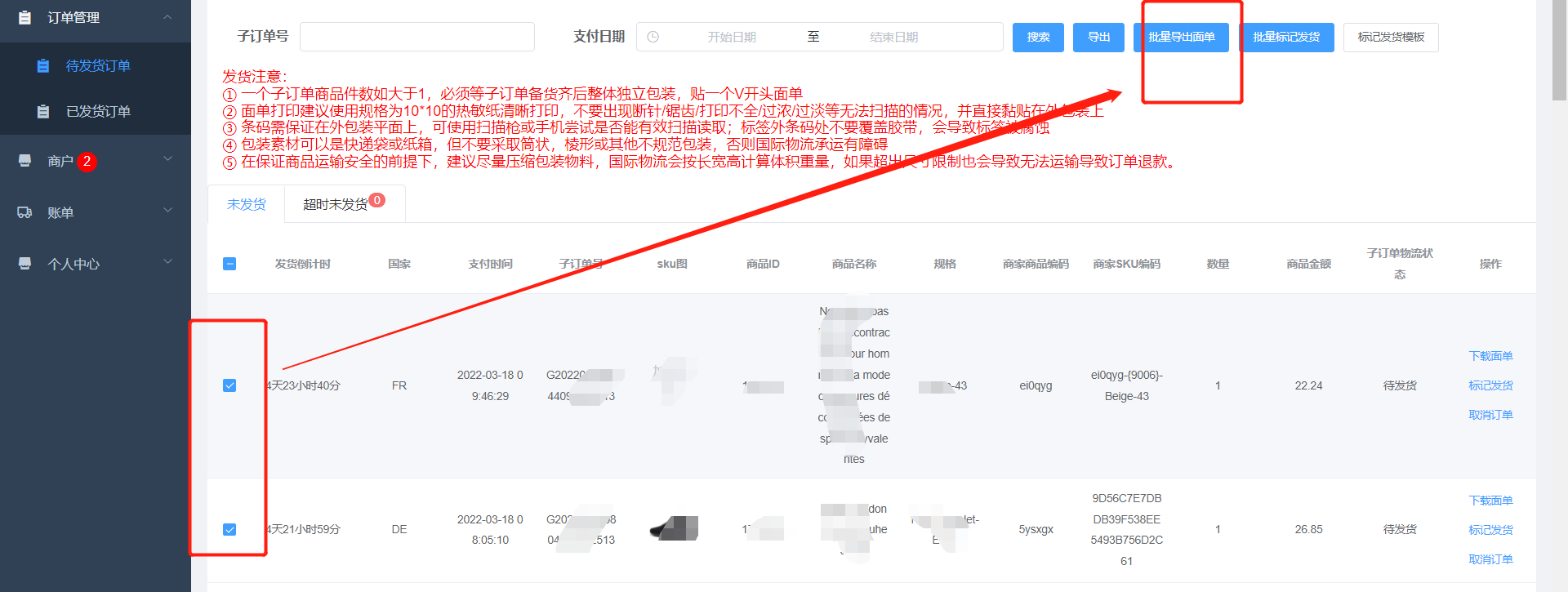The height and width of the screenshot is (592, 1568).
Task: Click the 批量标记发货 button
Action: tap(1286, 37)
